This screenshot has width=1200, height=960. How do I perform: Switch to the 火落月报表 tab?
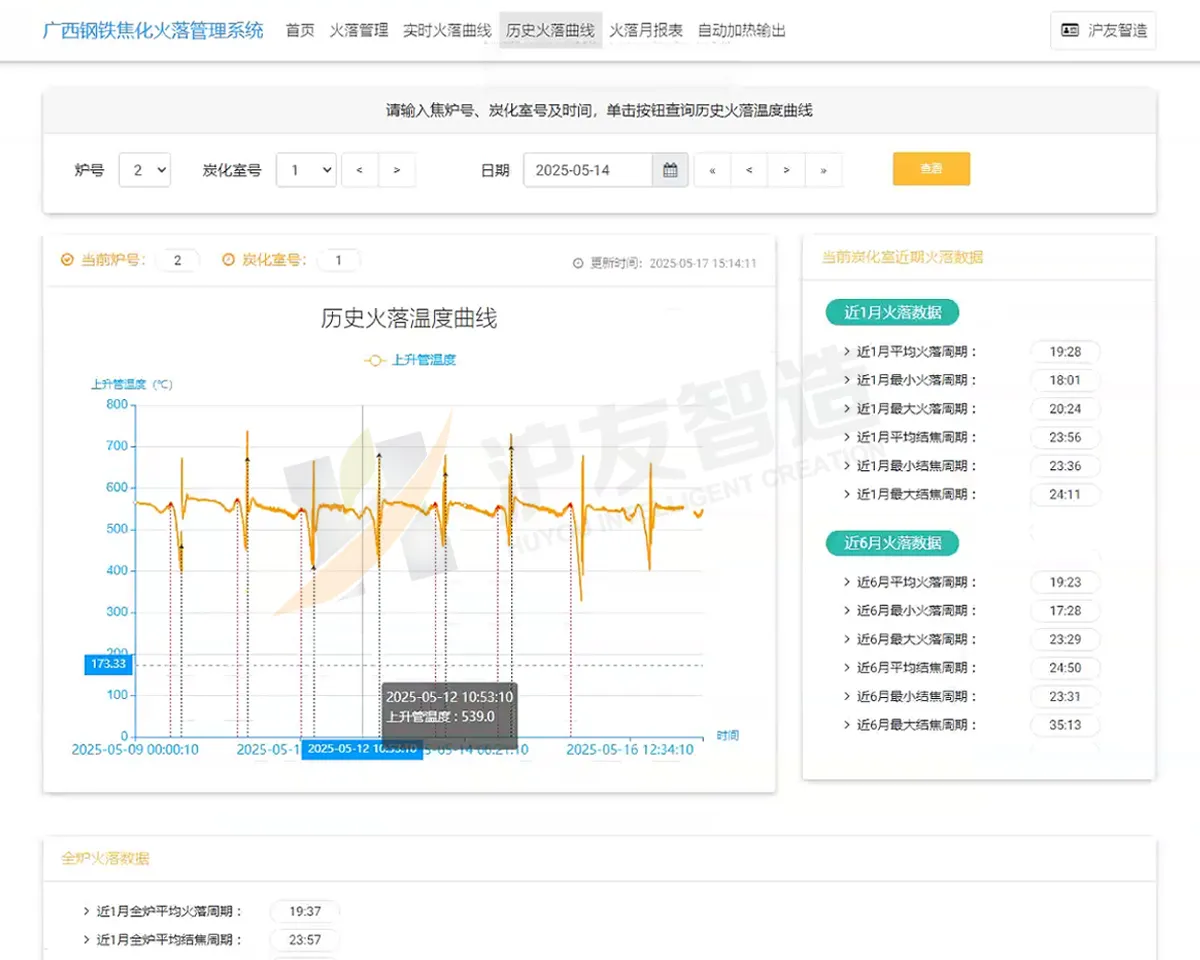pos(645,30)
